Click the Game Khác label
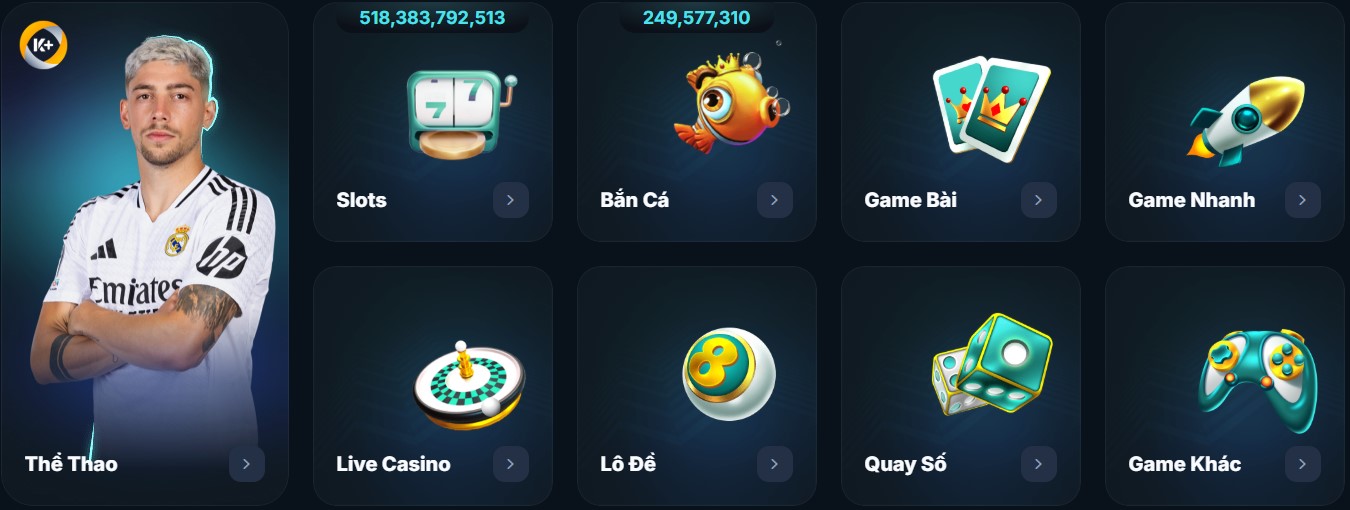The image size is (1350, 510). tap(1184, 464)
